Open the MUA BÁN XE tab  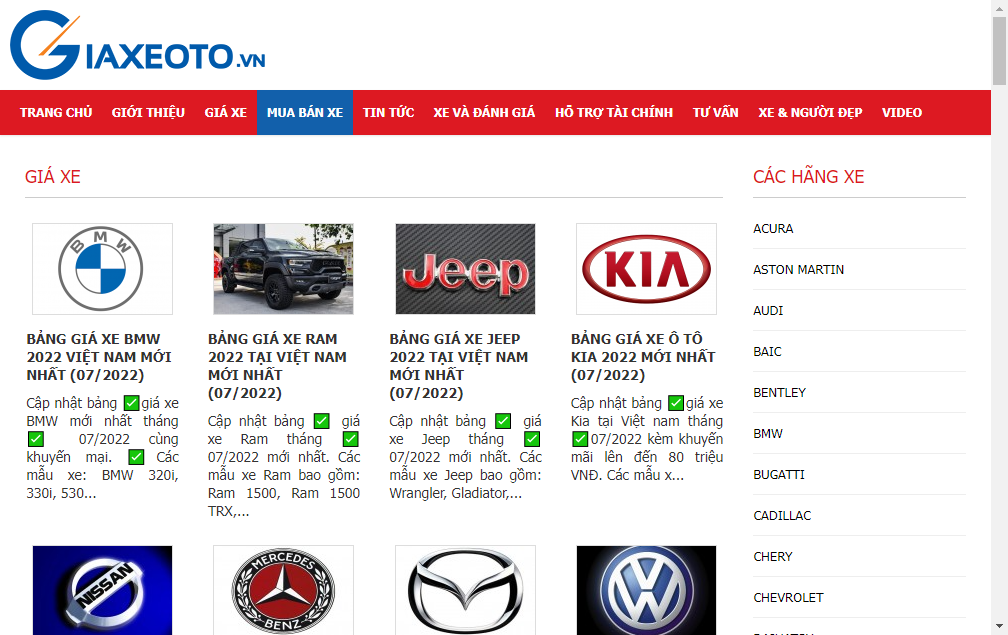click(x=305, y=112)
